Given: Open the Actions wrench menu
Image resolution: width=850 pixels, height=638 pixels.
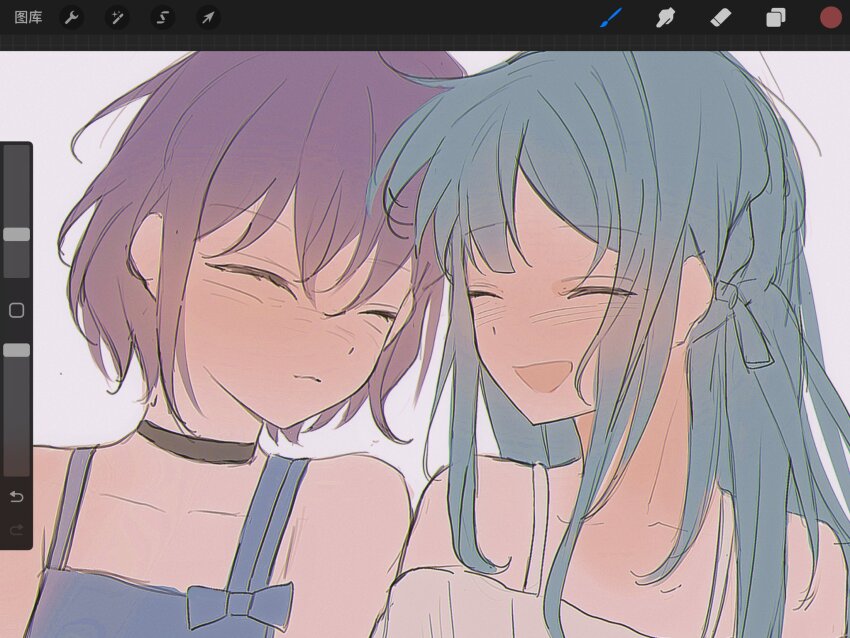Looking at the screenshot, I should coord(71,16).
